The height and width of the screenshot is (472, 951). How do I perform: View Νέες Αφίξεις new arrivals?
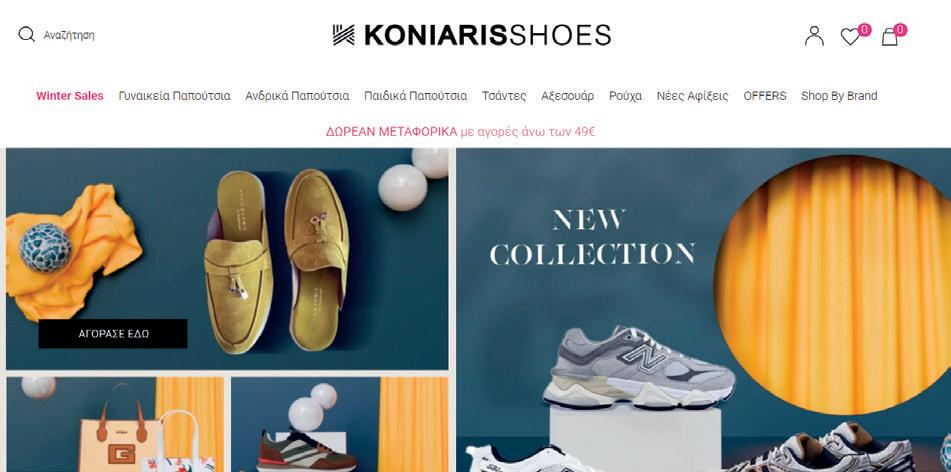tap(693, 96)
